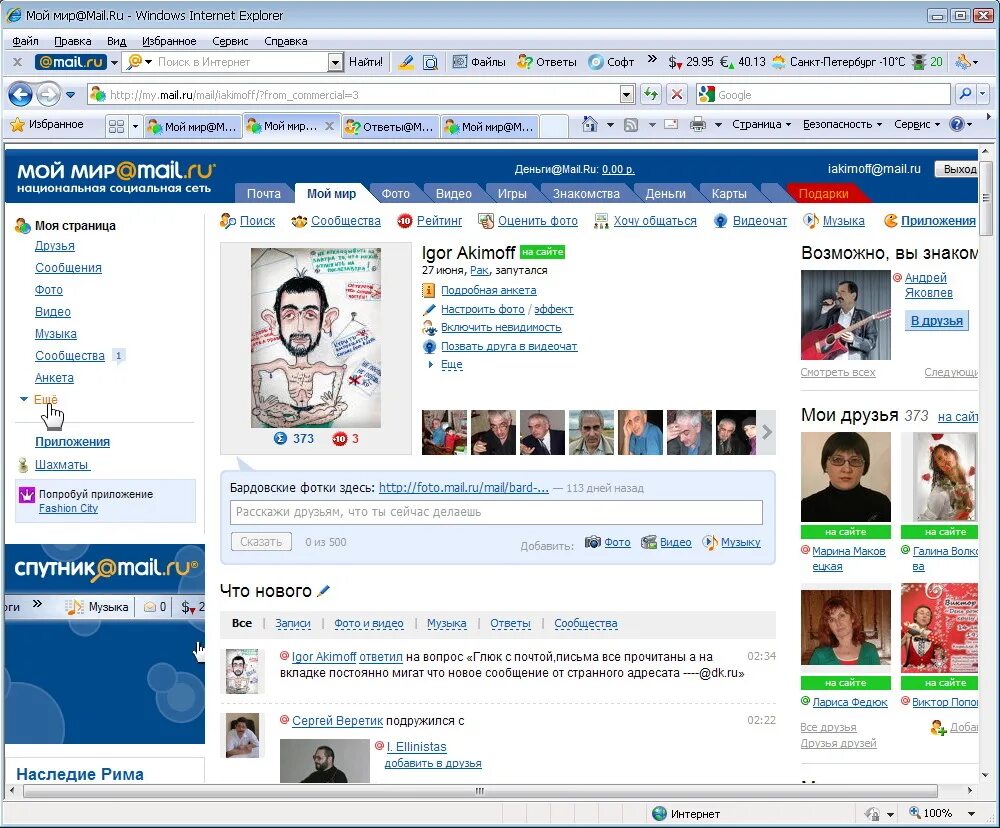Close the active Мой мир browser tab
The width and height of the screenshot is (1000, 828).
coord(329,126)
